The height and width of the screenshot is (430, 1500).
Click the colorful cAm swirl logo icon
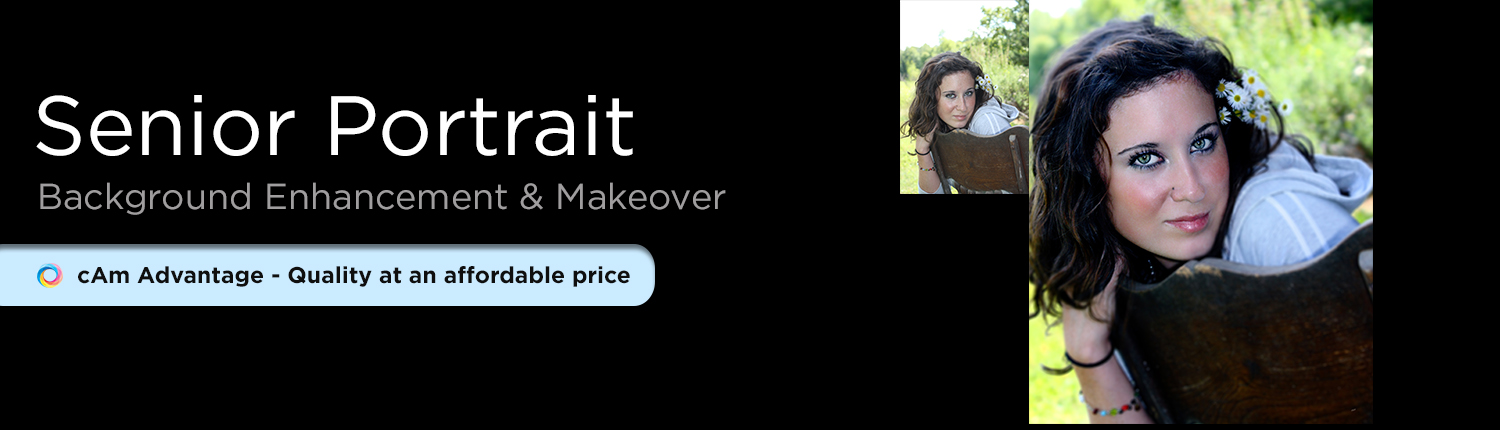[50, 275]
